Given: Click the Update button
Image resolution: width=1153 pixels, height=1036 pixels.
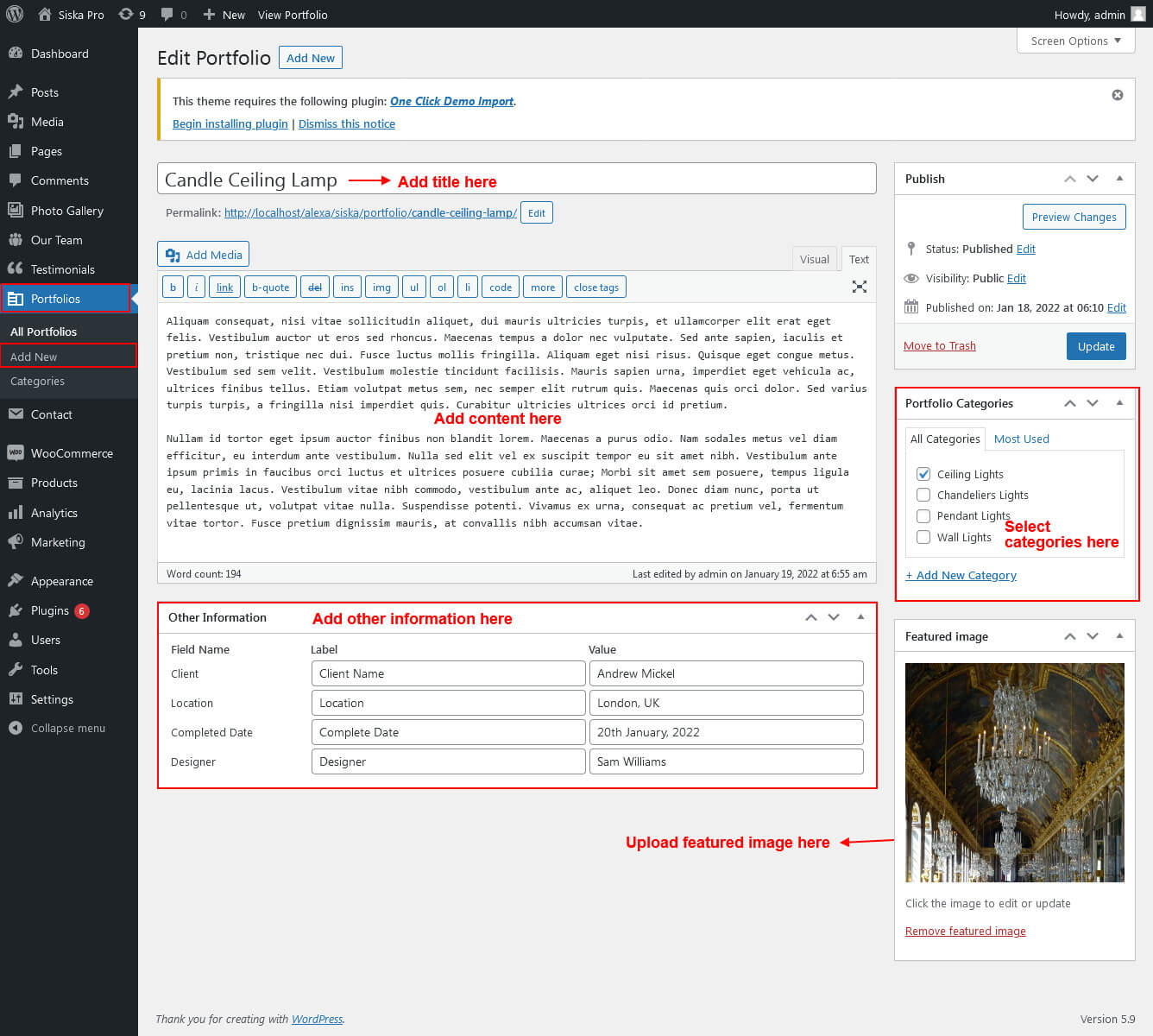Looking at the screenshot, I should point(1096,346).
